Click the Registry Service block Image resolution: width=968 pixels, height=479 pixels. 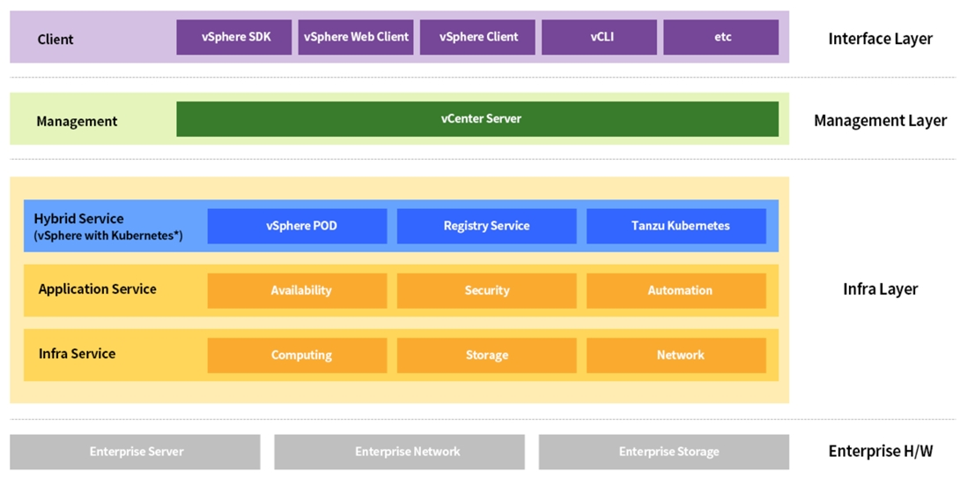(486, 226)
